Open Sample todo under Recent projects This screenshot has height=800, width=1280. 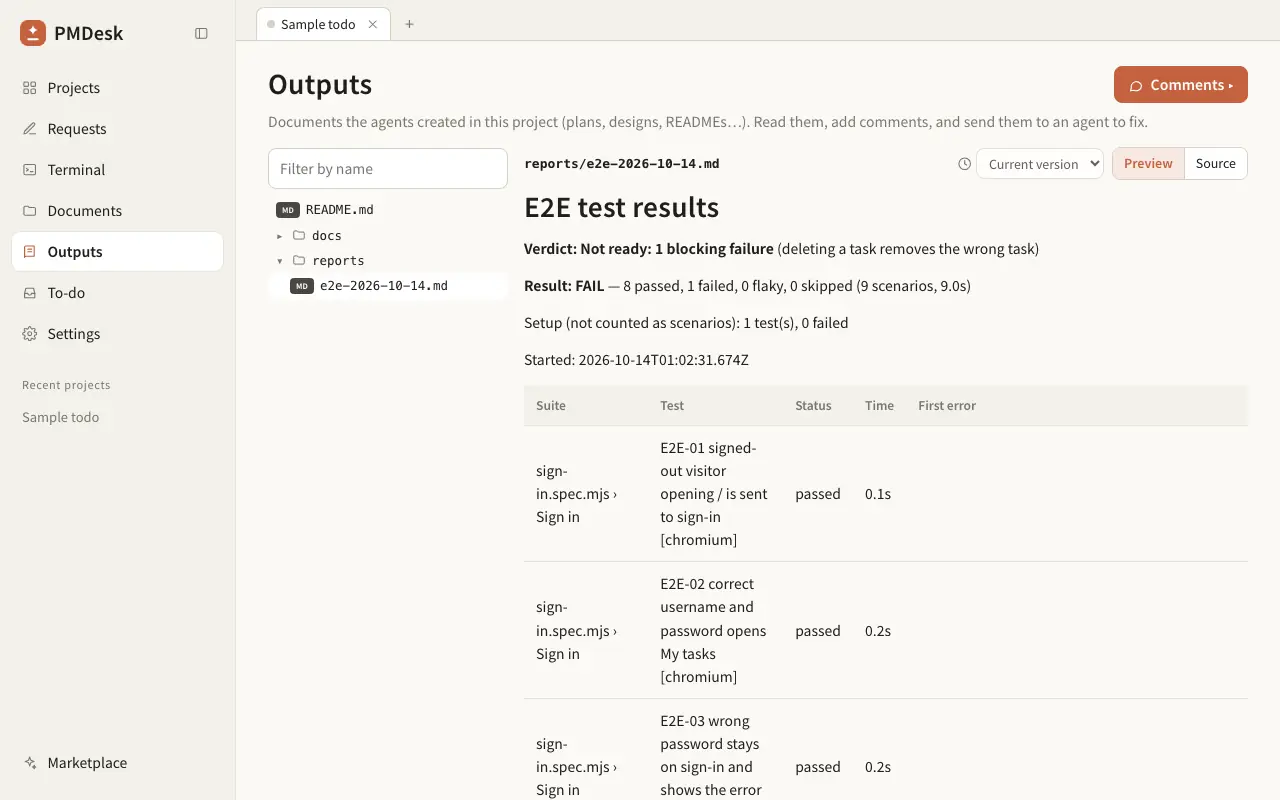coord(61,417)
